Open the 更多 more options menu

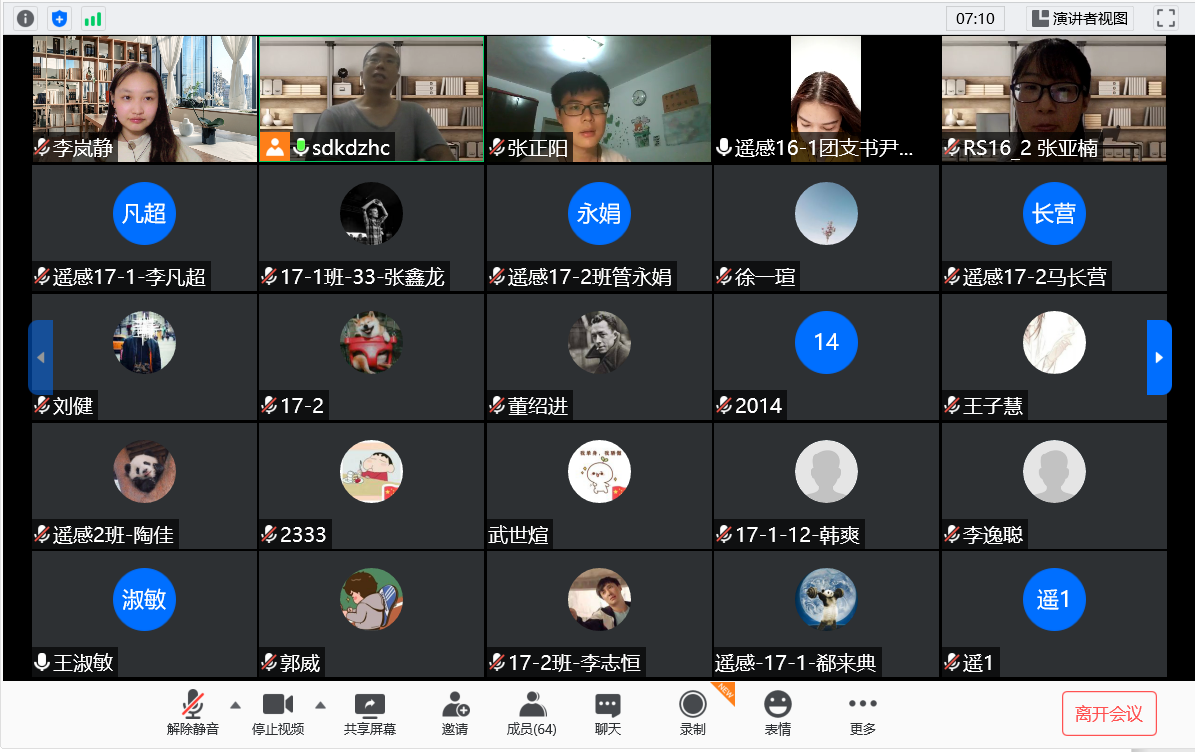pos(862,713)
